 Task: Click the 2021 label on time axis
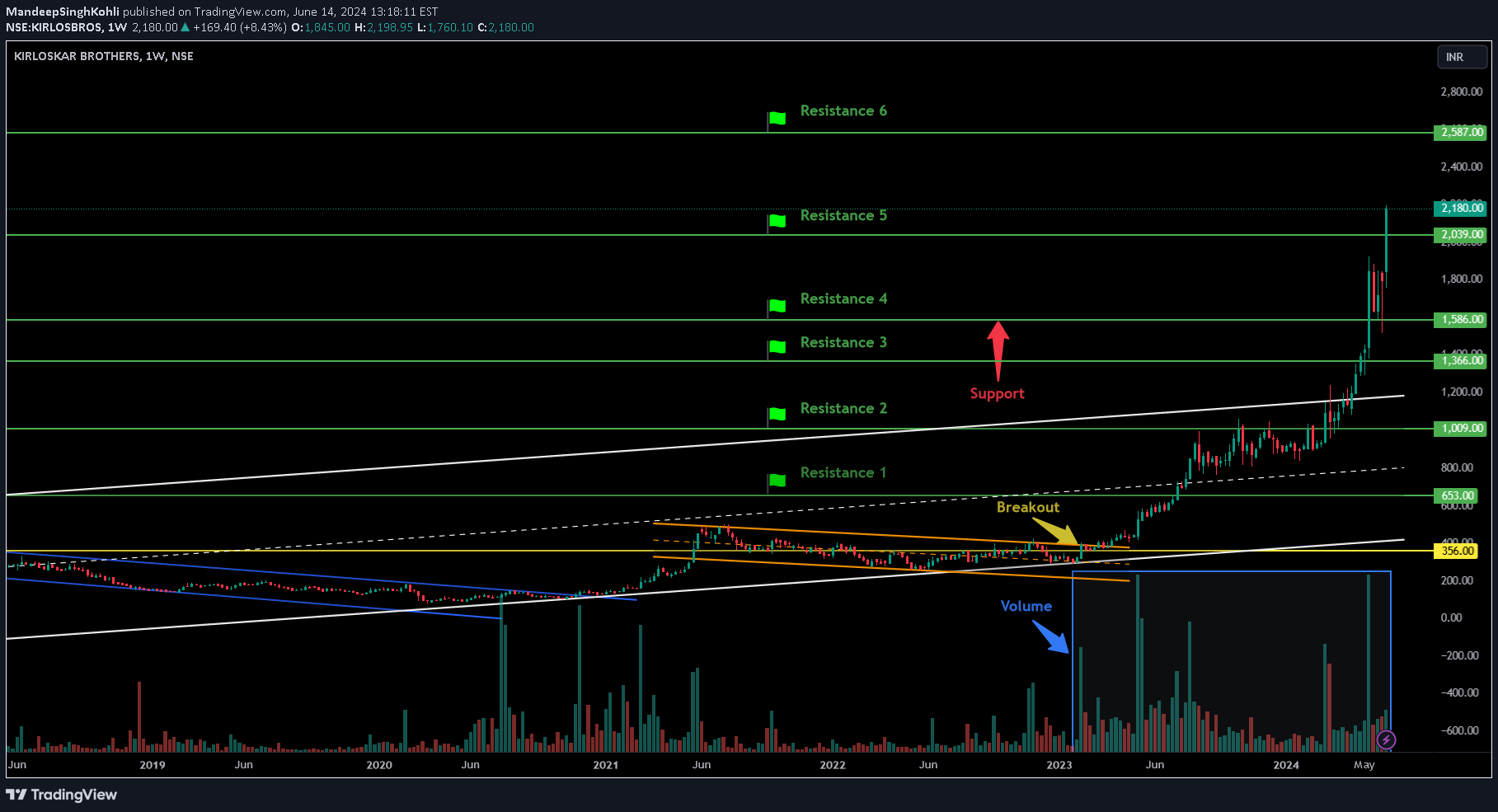tap(606, 765)
